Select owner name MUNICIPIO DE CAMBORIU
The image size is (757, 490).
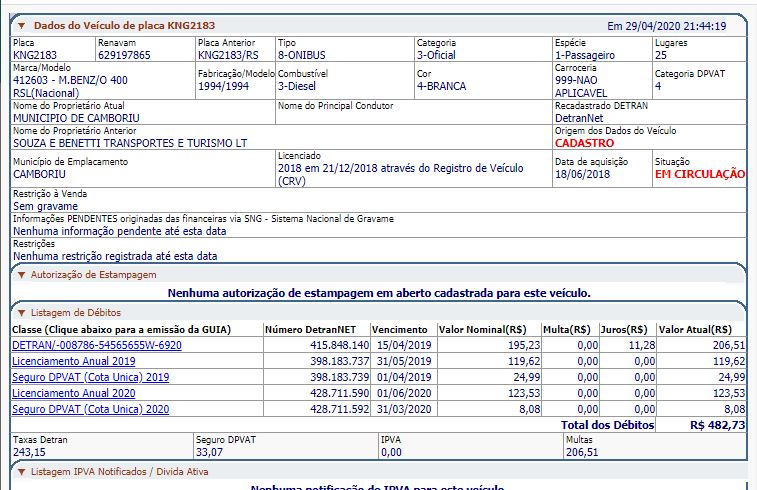76,118
